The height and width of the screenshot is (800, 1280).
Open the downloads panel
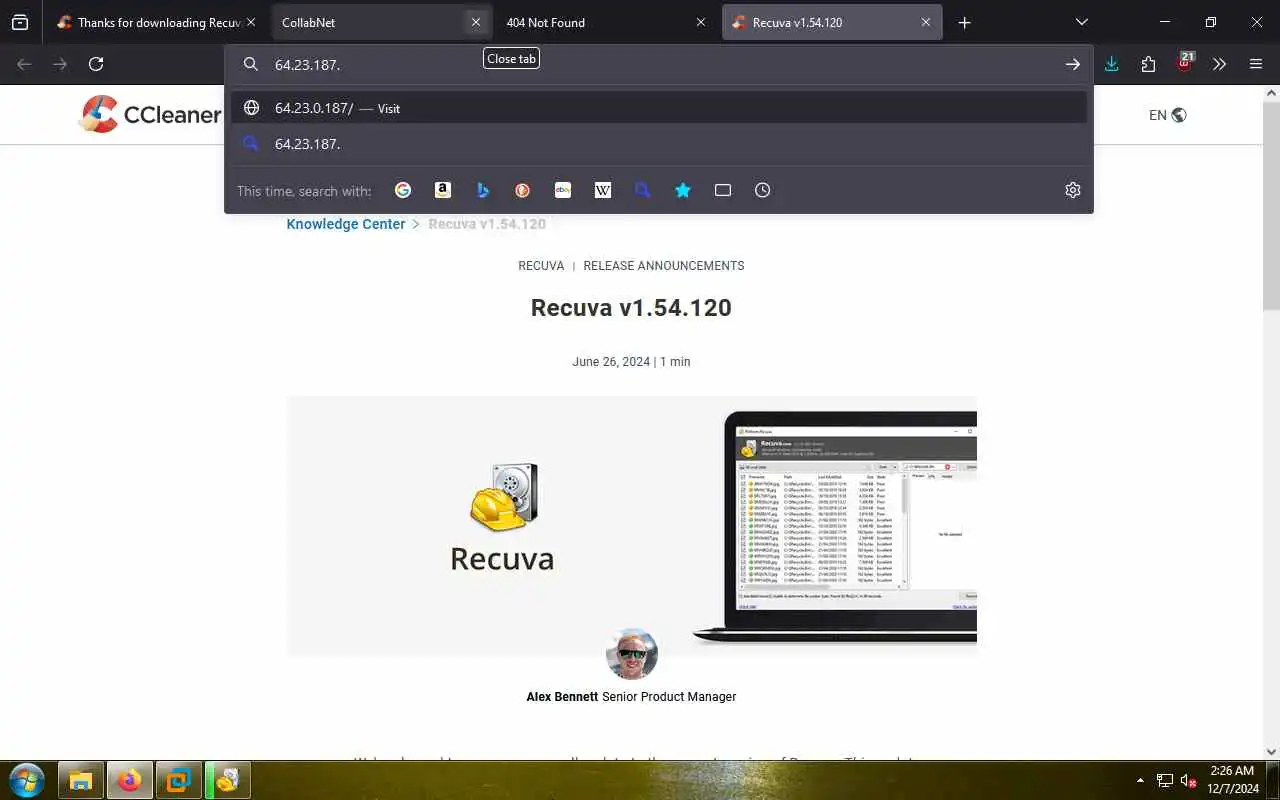1112,64
